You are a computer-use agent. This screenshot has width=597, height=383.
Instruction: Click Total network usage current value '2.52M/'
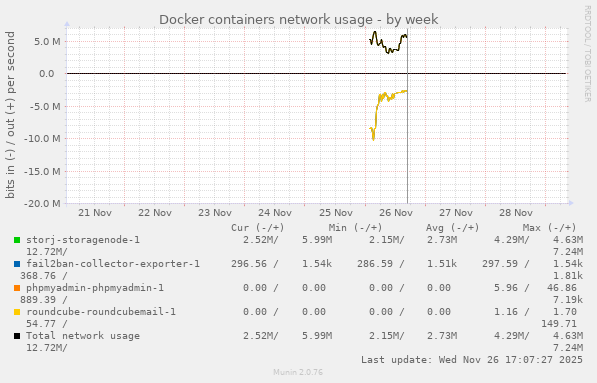(261, 336)
